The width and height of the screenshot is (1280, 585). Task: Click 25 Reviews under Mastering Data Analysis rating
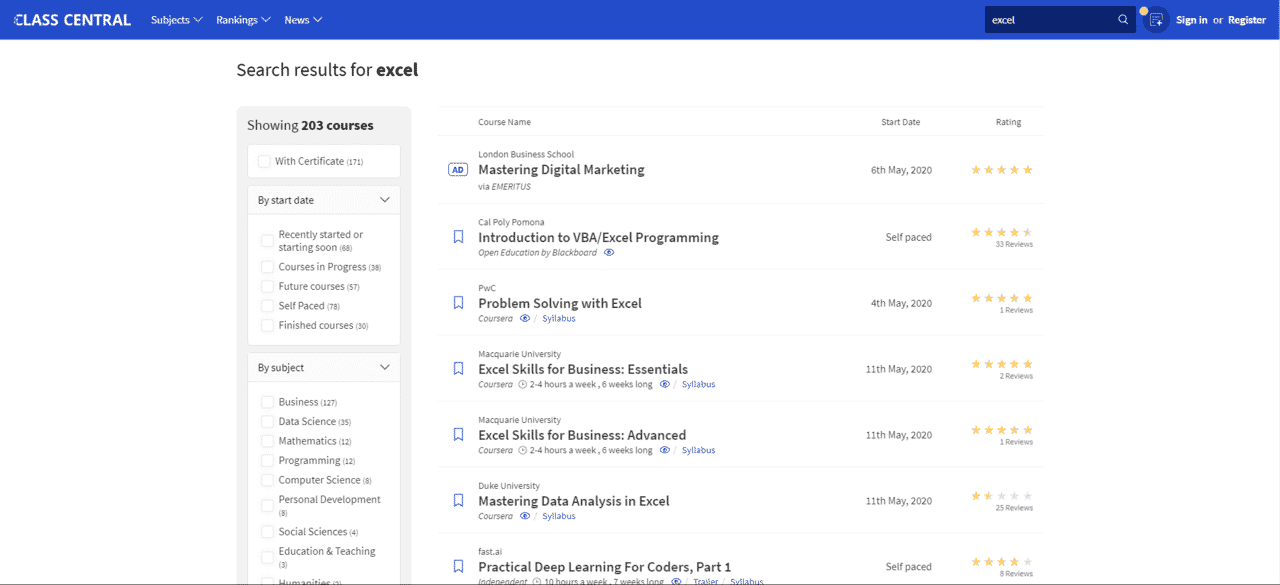click(x=1014, y=508)
